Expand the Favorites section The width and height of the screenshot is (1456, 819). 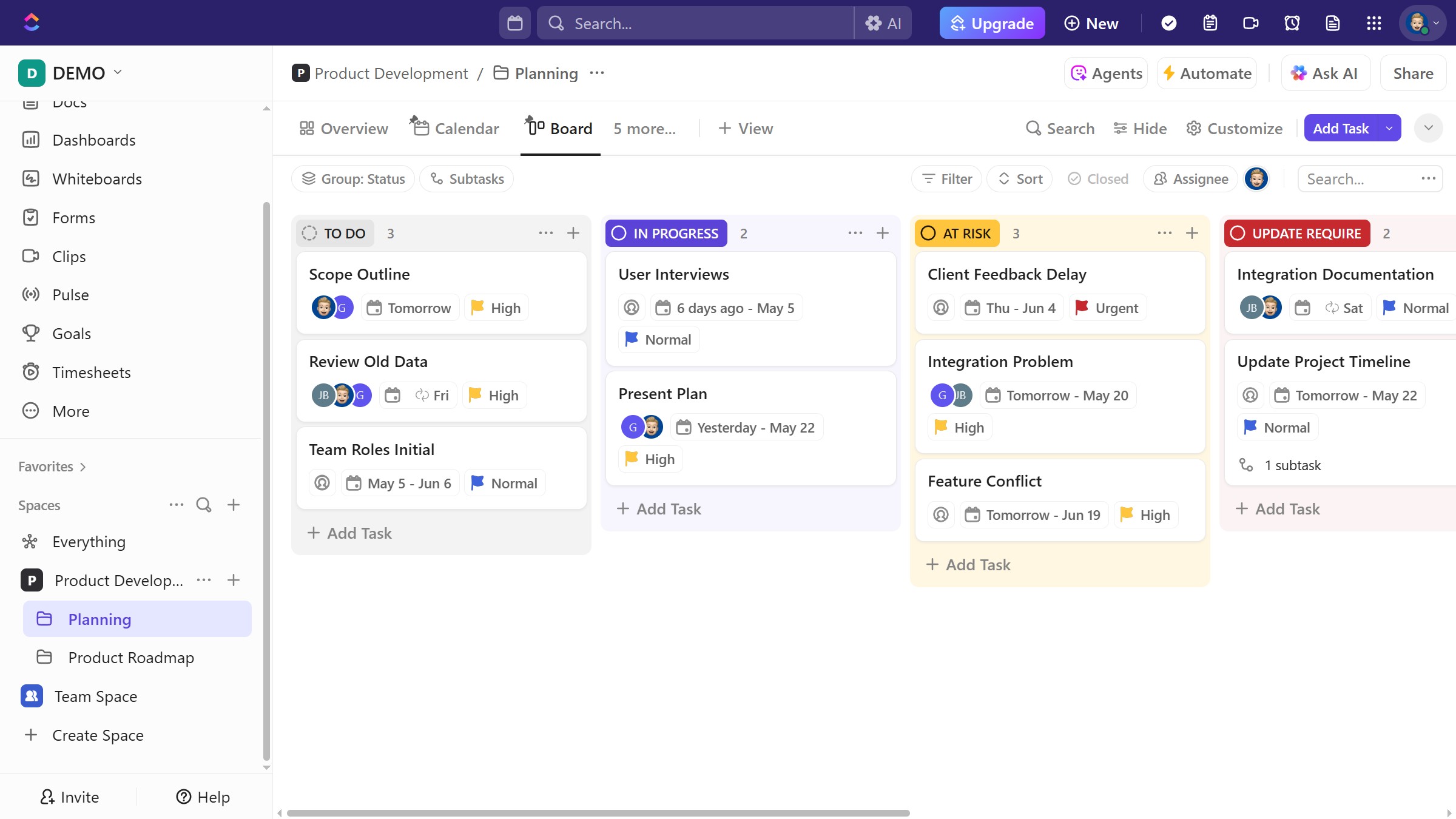[52, 467]
